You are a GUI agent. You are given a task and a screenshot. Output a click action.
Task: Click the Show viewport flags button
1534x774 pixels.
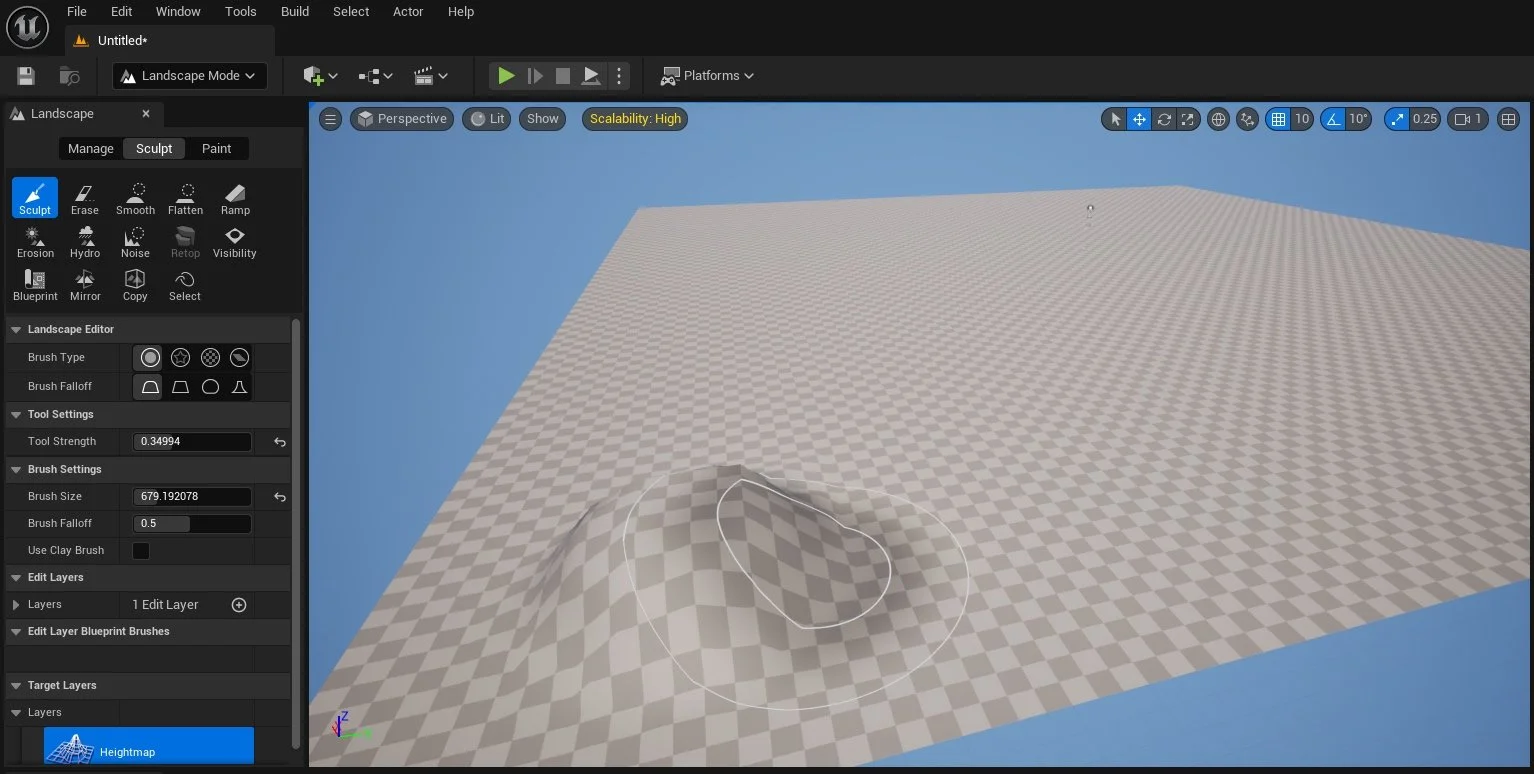coord(543,119)
